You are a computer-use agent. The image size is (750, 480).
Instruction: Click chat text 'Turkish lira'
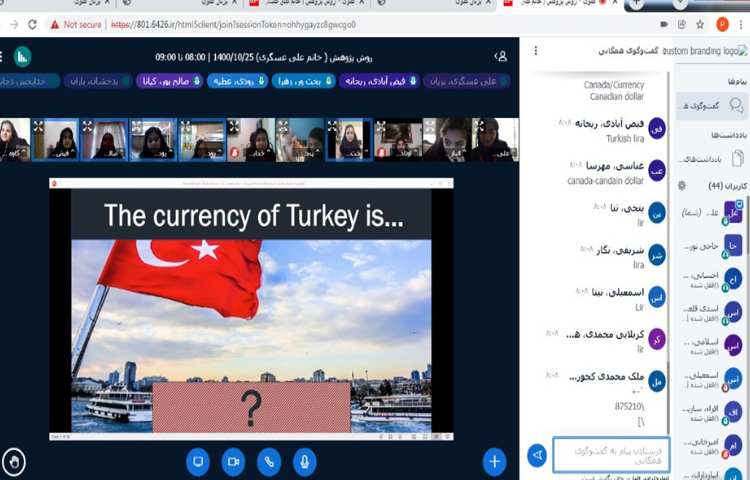pyautogui.click(x=625, y=139)
